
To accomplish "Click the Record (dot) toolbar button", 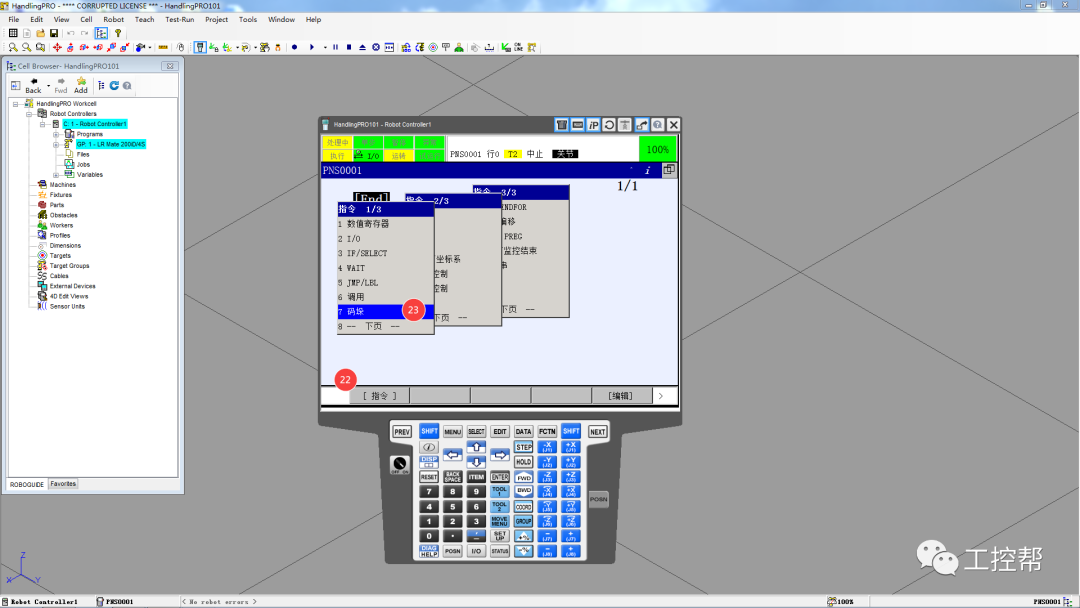I will point(295,48).
